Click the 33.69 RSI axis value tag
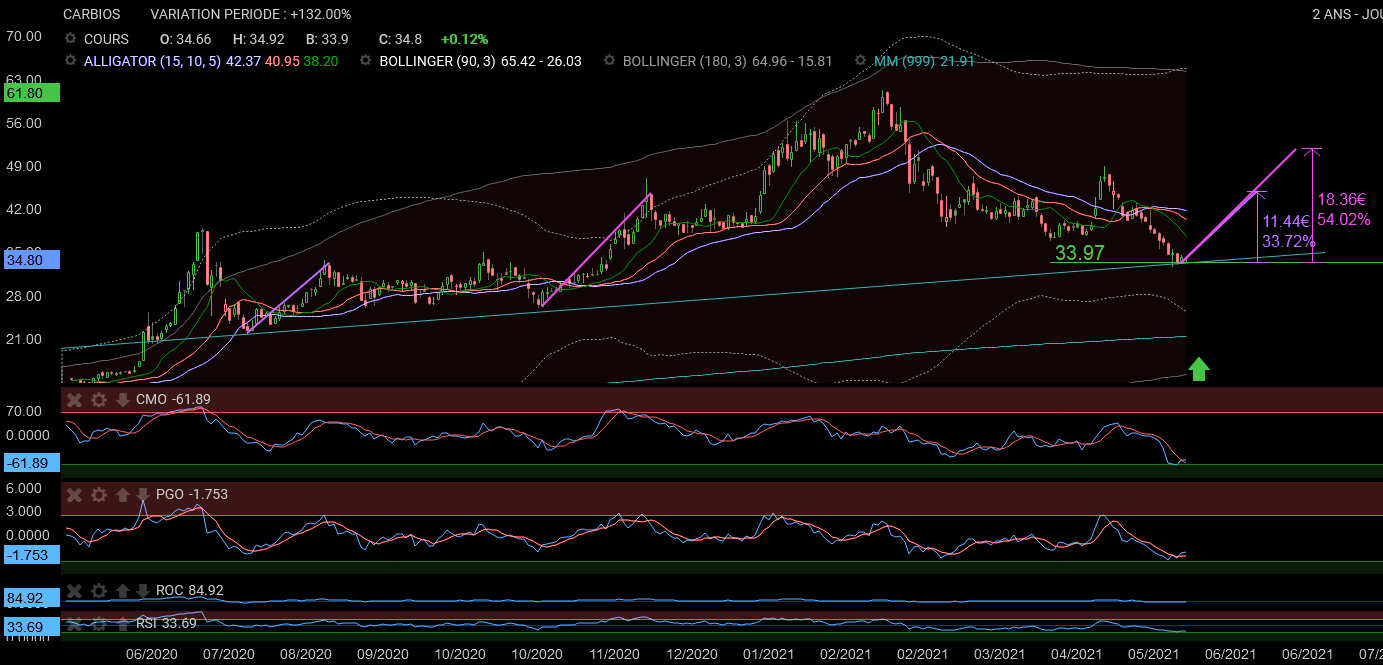The height and width of the screenshot is (665, 1383). coord(31,627)
